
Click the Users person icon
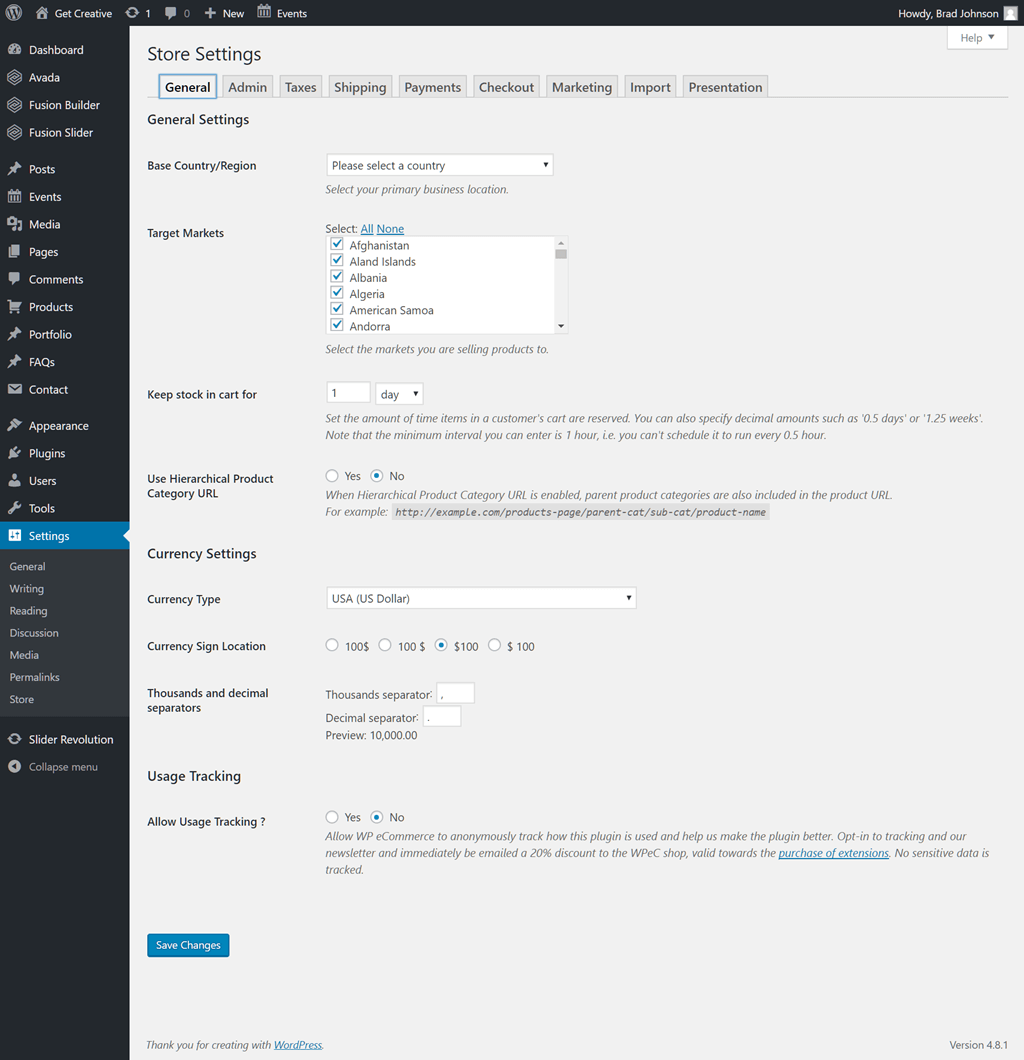14,481
